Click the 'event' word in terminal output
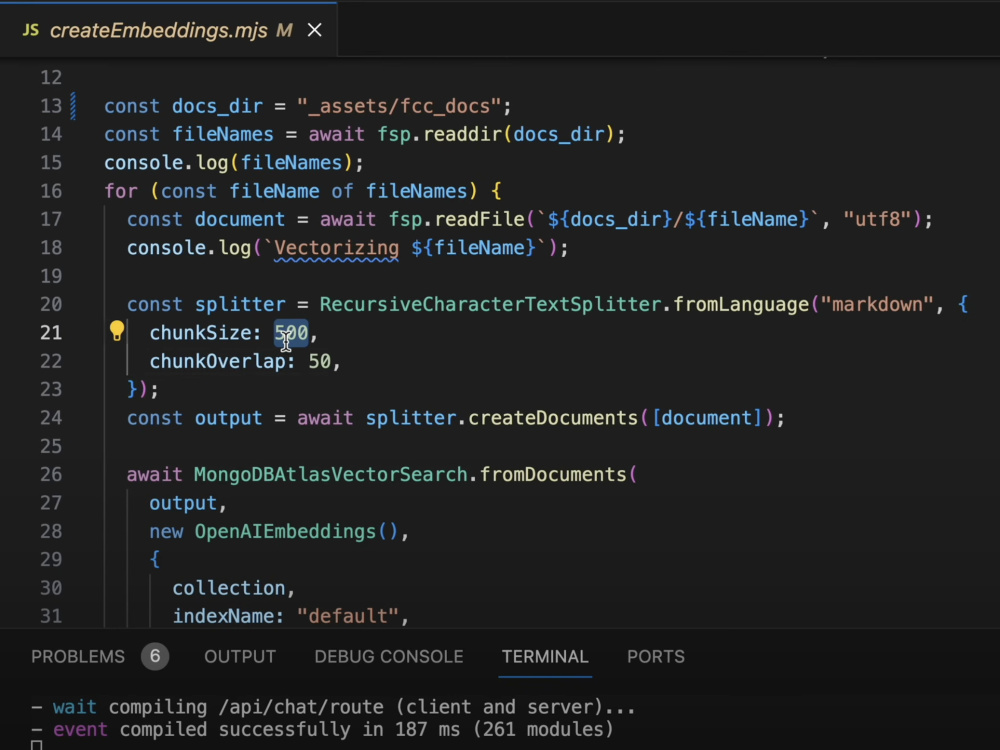Viewport: 1000px width, 750px height. pyautogui.click(x=80, y=729)
